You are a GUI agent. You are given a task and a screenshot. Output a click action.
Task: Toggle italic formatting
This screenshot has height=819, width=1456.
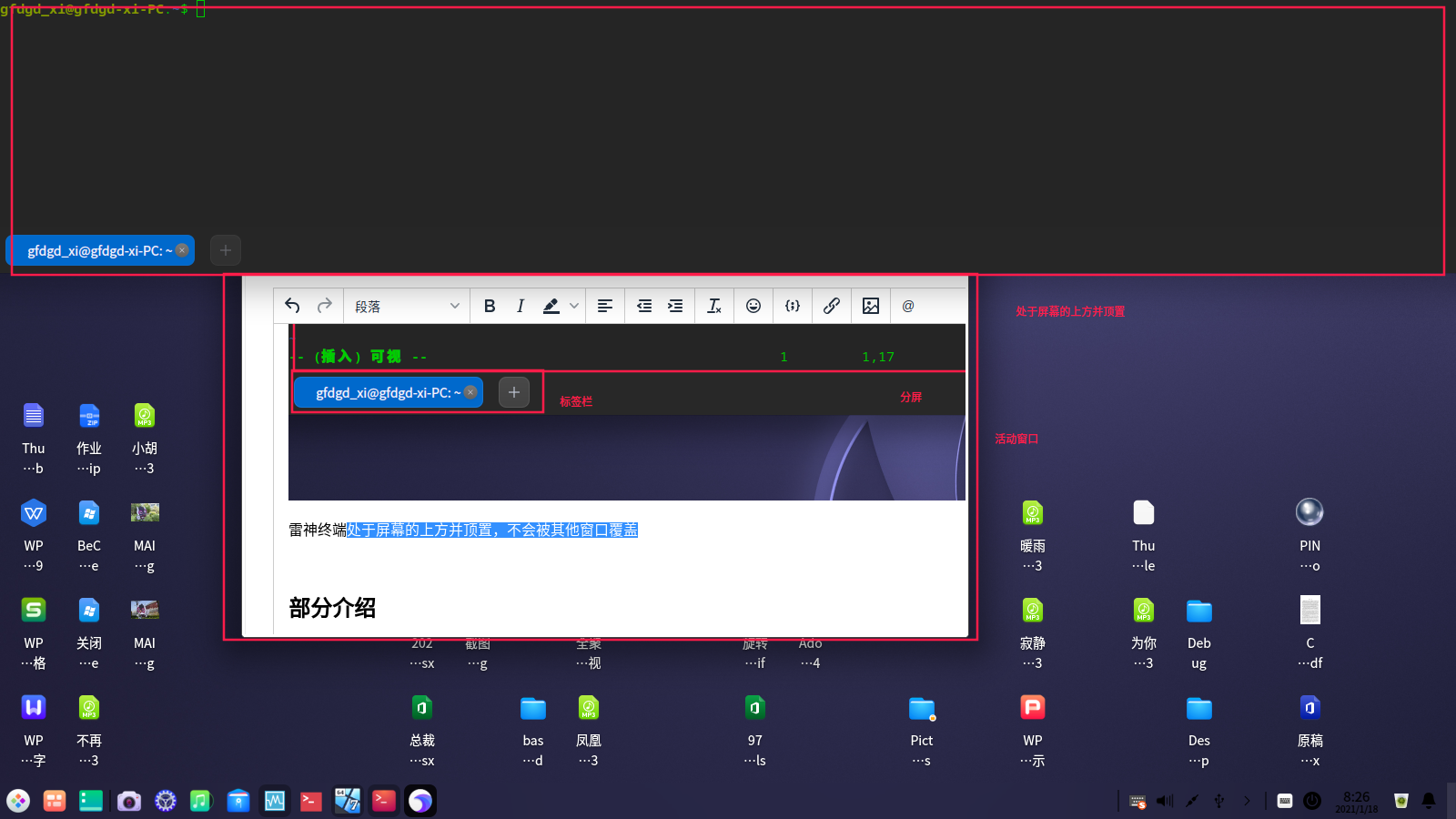[x=521, y=306]
